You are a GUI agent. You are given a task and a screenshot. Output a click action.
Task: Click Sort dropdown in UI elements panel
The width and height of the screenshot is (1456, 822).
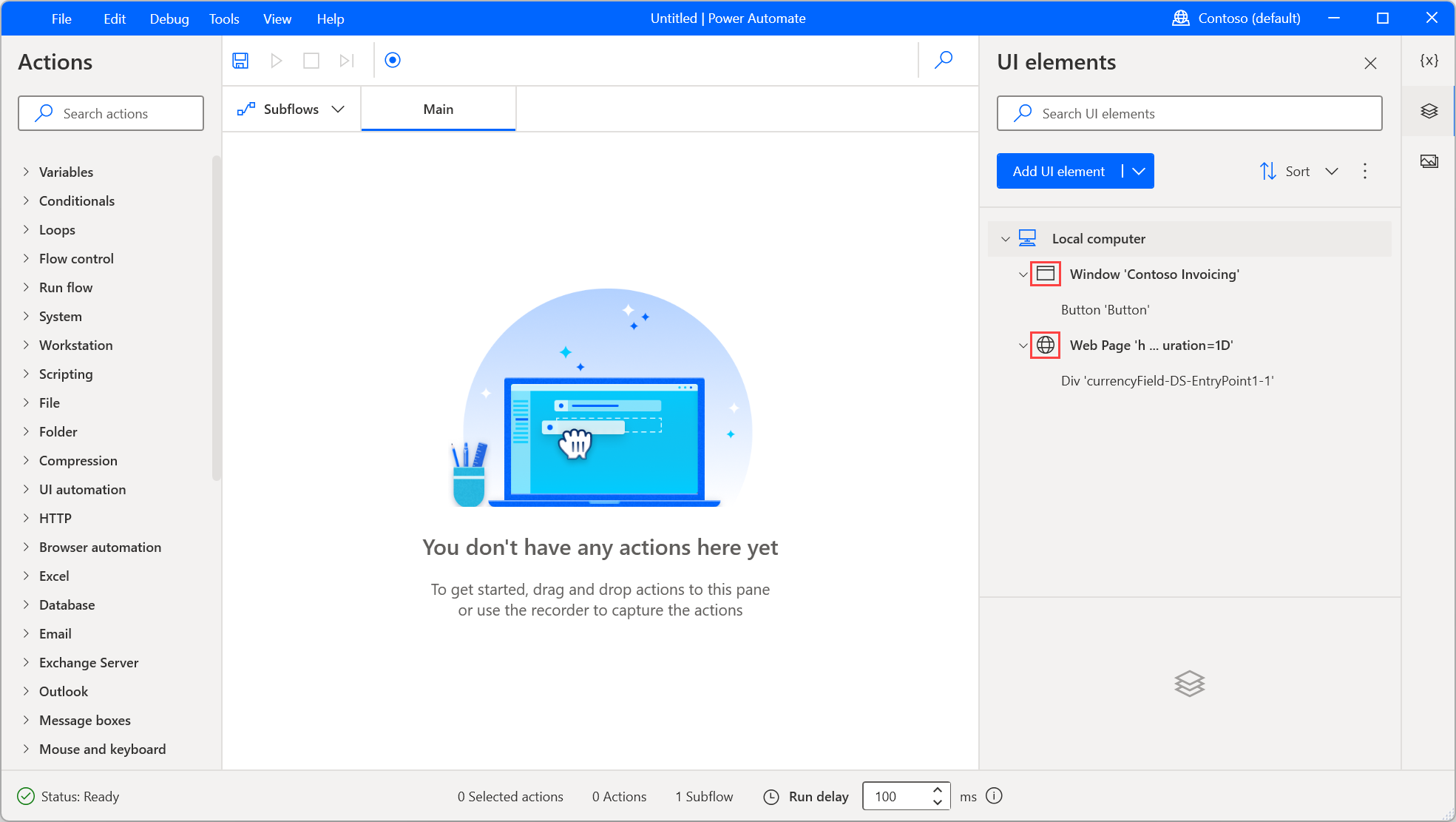[x=1299, y=171]
